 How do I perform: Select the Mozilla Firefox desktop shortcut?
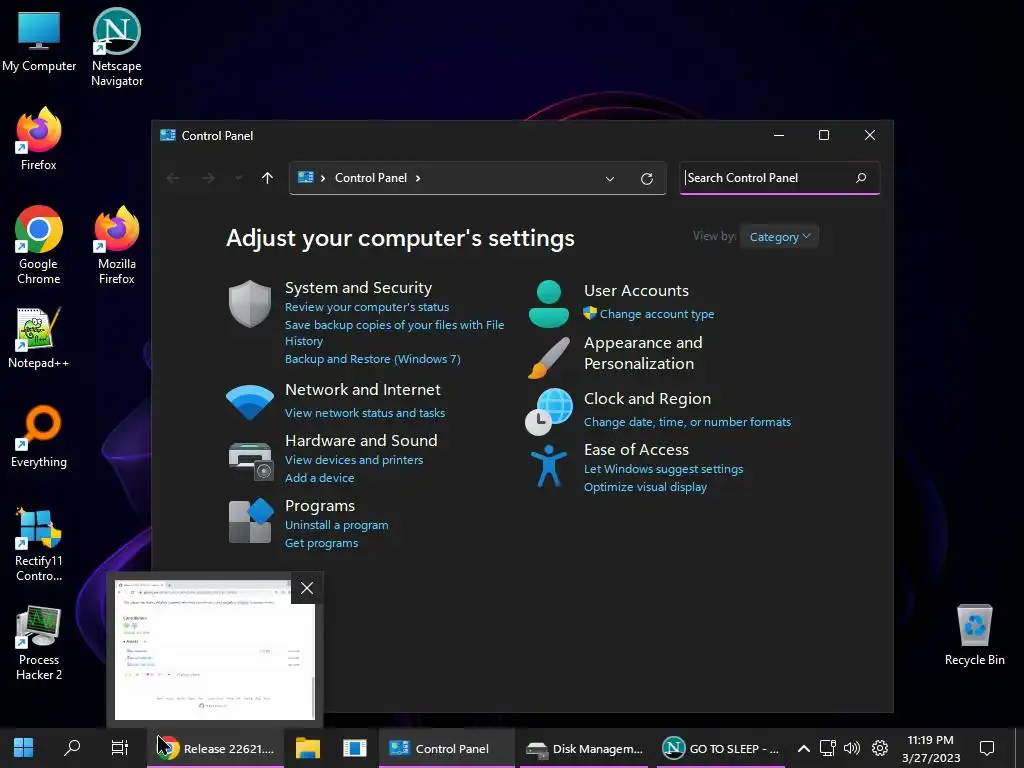point(117,246)
